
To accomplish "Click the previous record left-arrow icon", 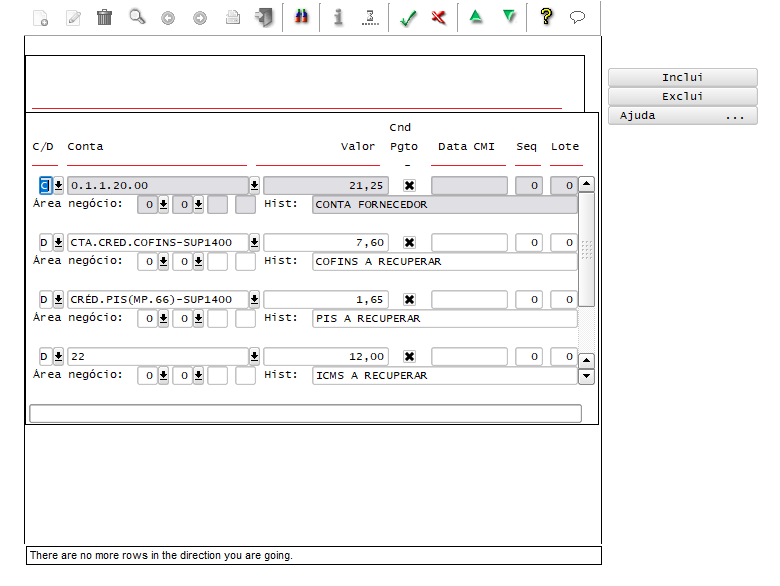I will tap(168, 18).
